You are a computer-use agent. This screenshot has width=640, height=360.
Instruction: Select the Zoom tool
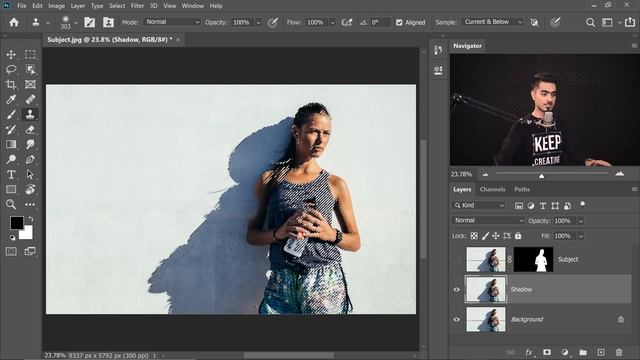click(x=11, y=204)
